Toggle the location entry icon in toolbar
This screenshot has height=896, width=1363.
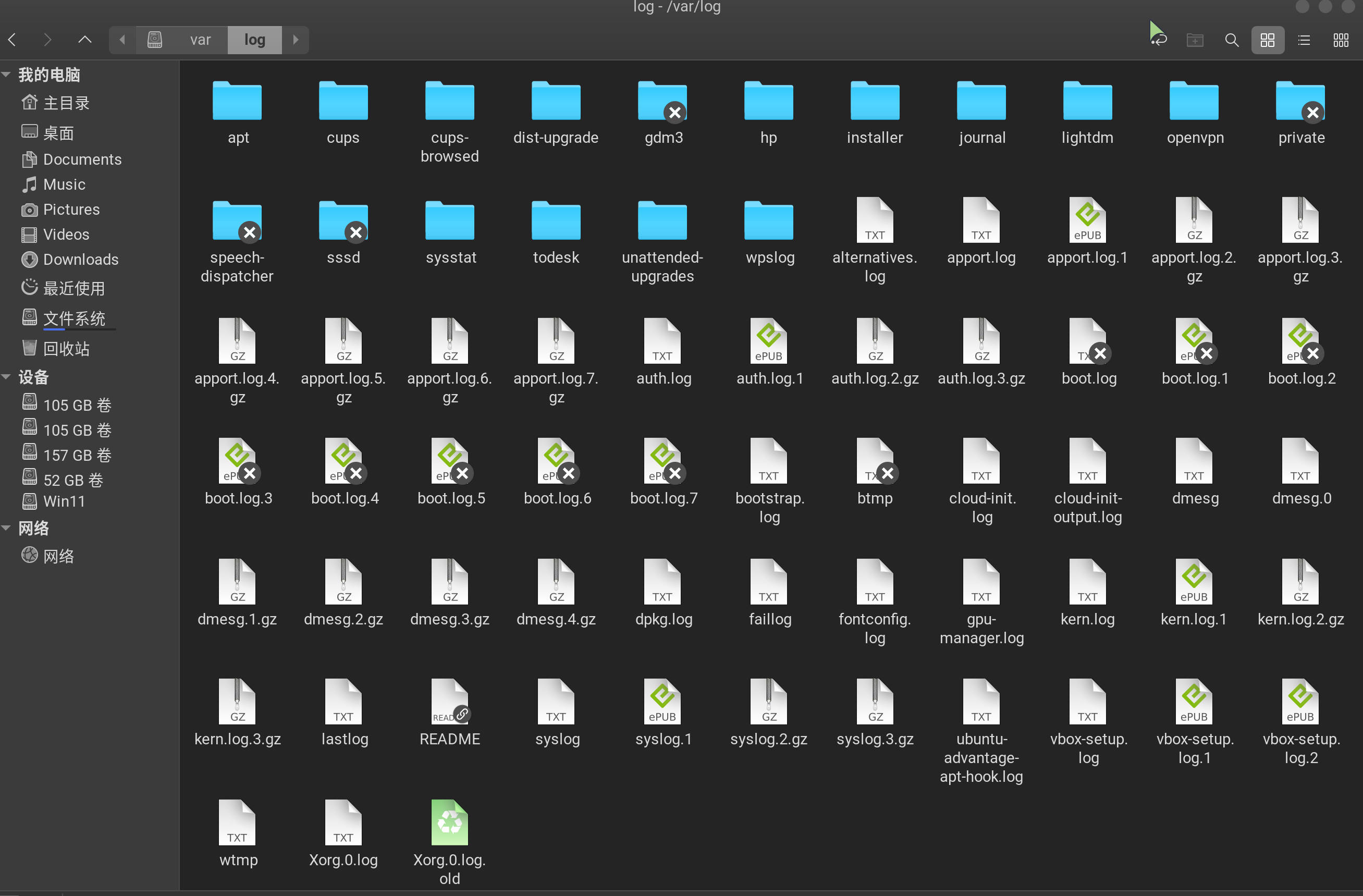[1159, 40]
